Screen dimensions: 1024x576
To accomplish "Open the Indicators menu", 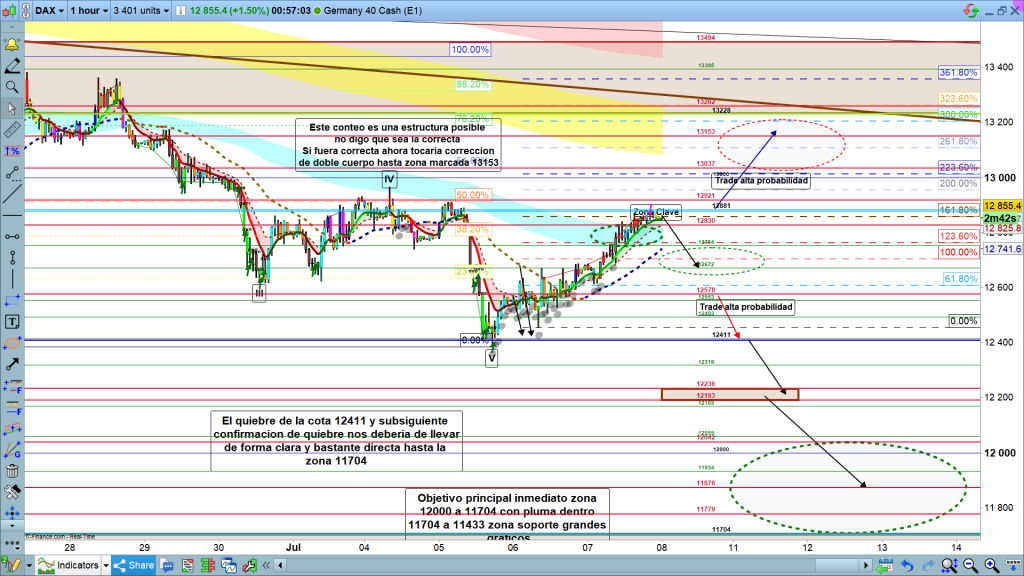I will 71,566.
